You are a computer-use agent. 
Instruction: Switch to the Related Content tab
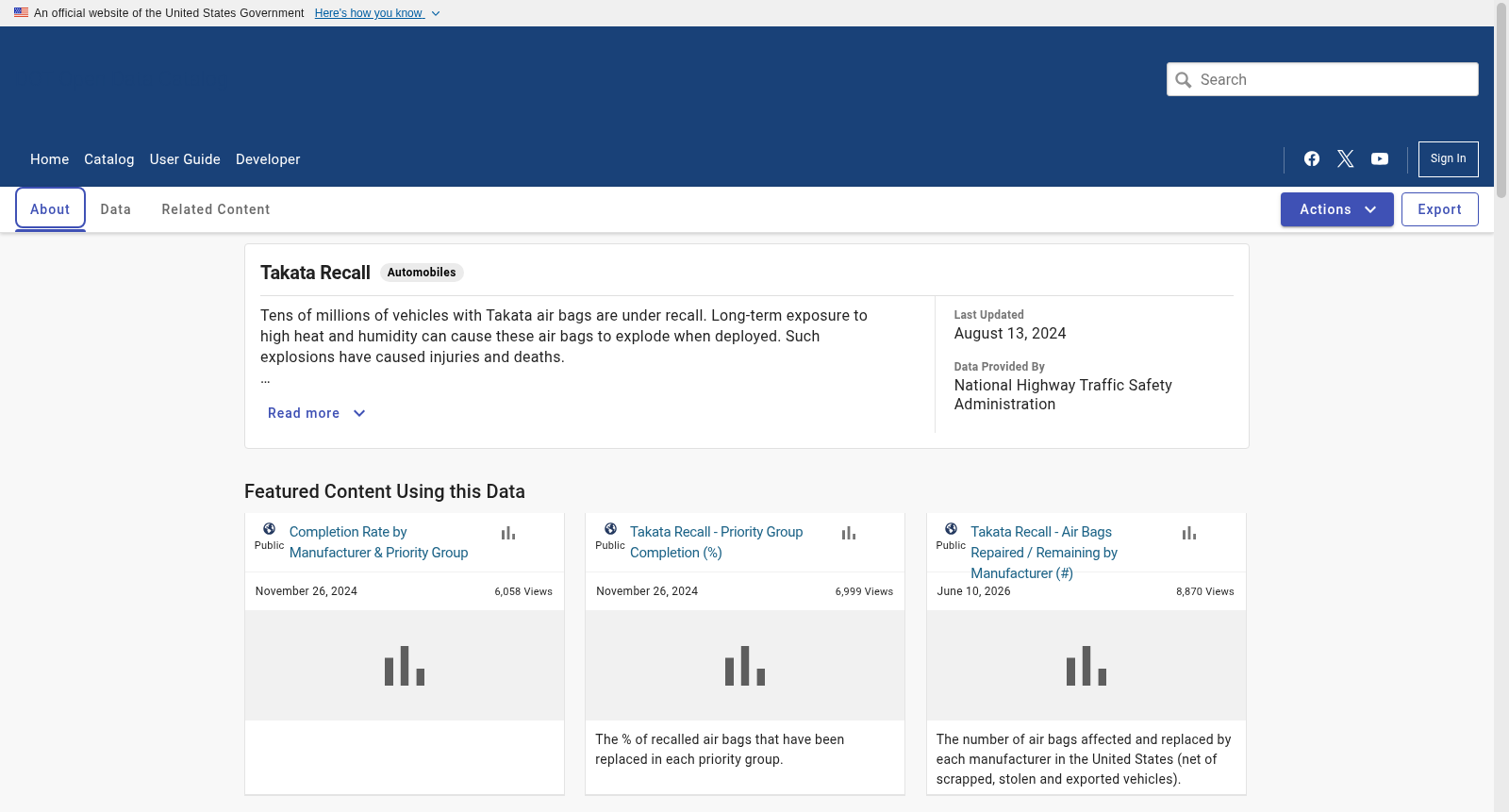pos(216,209)
